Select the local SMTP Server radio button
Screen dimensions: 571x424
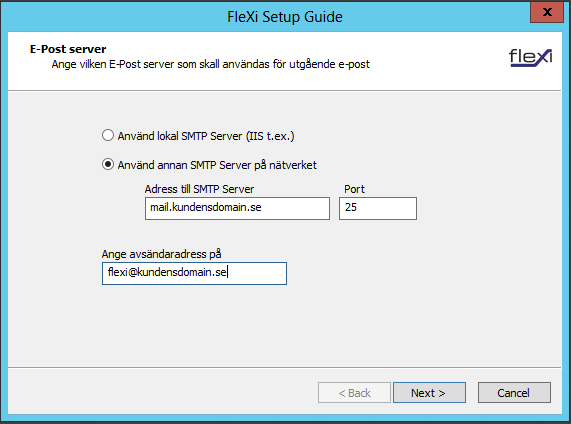[x=108, y=135]
